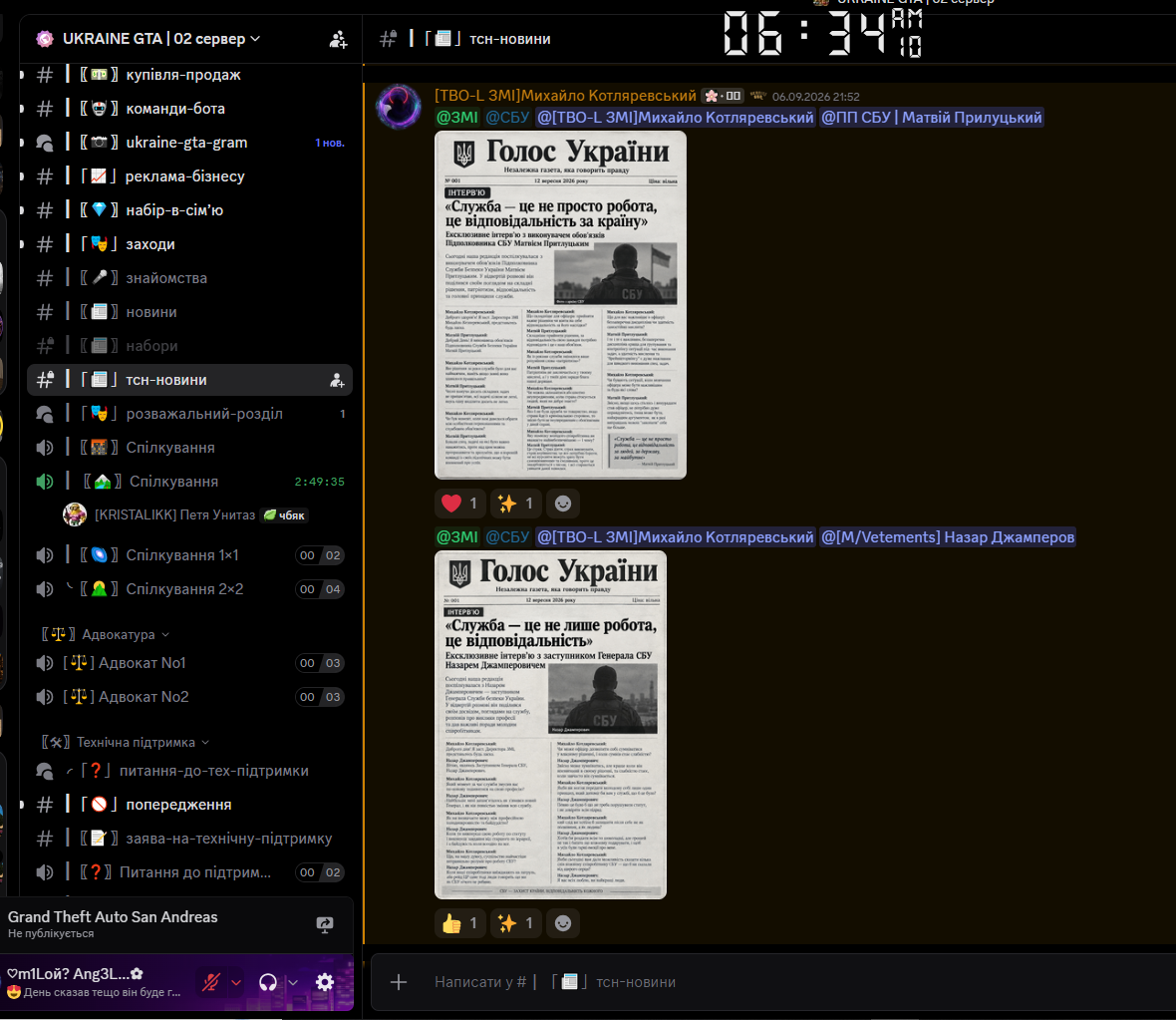Invite people via server header icon
Image resolution: width=1176 pixels, height=1020 pixels.
click(338, 39)
